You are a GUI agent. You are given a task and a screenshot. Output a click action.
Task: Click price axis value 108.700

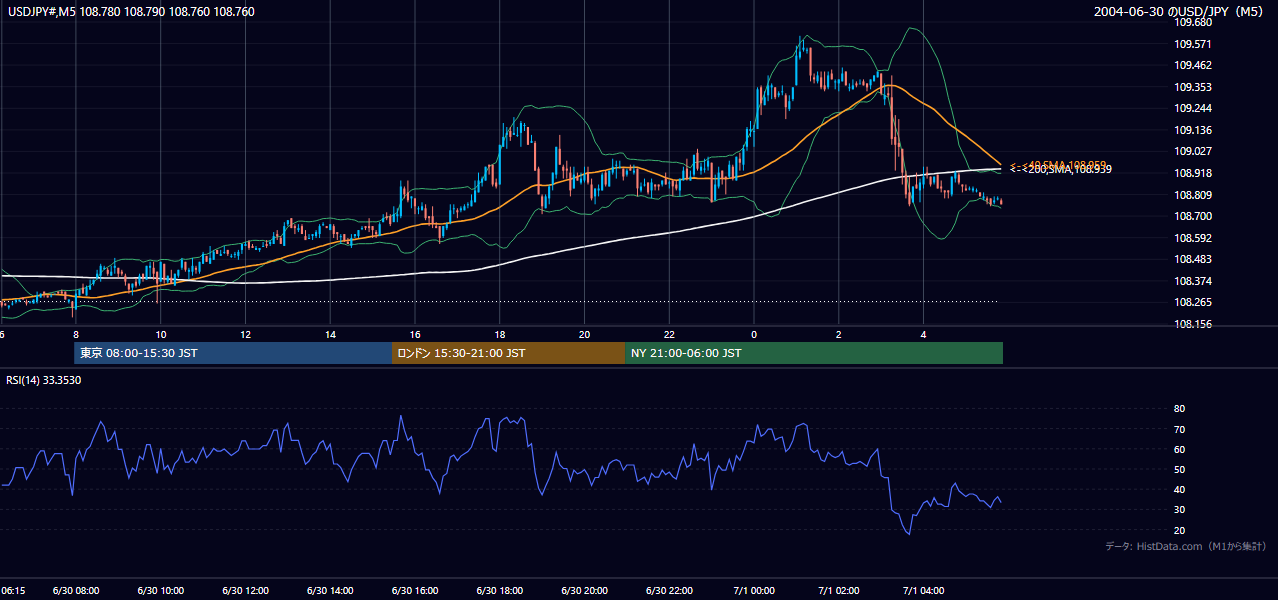click(1193, 217)
